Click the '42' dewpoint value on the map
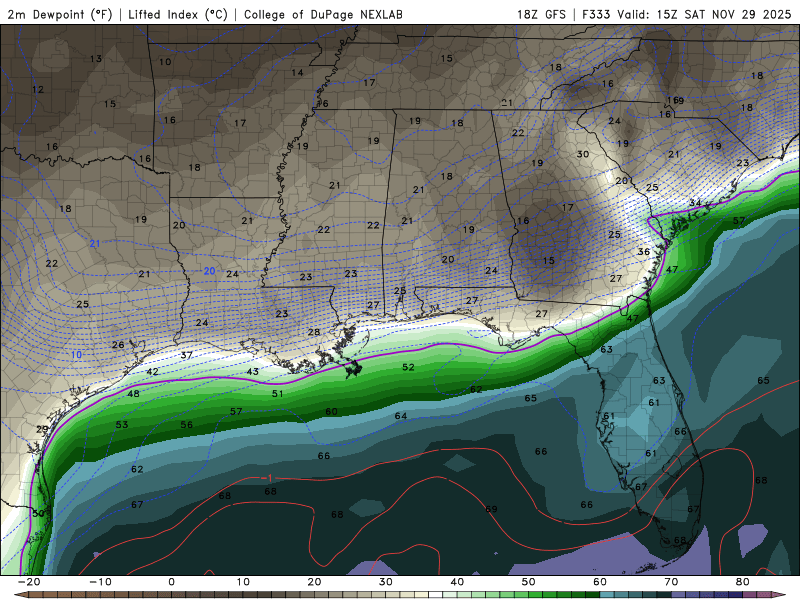 point(153,371)
